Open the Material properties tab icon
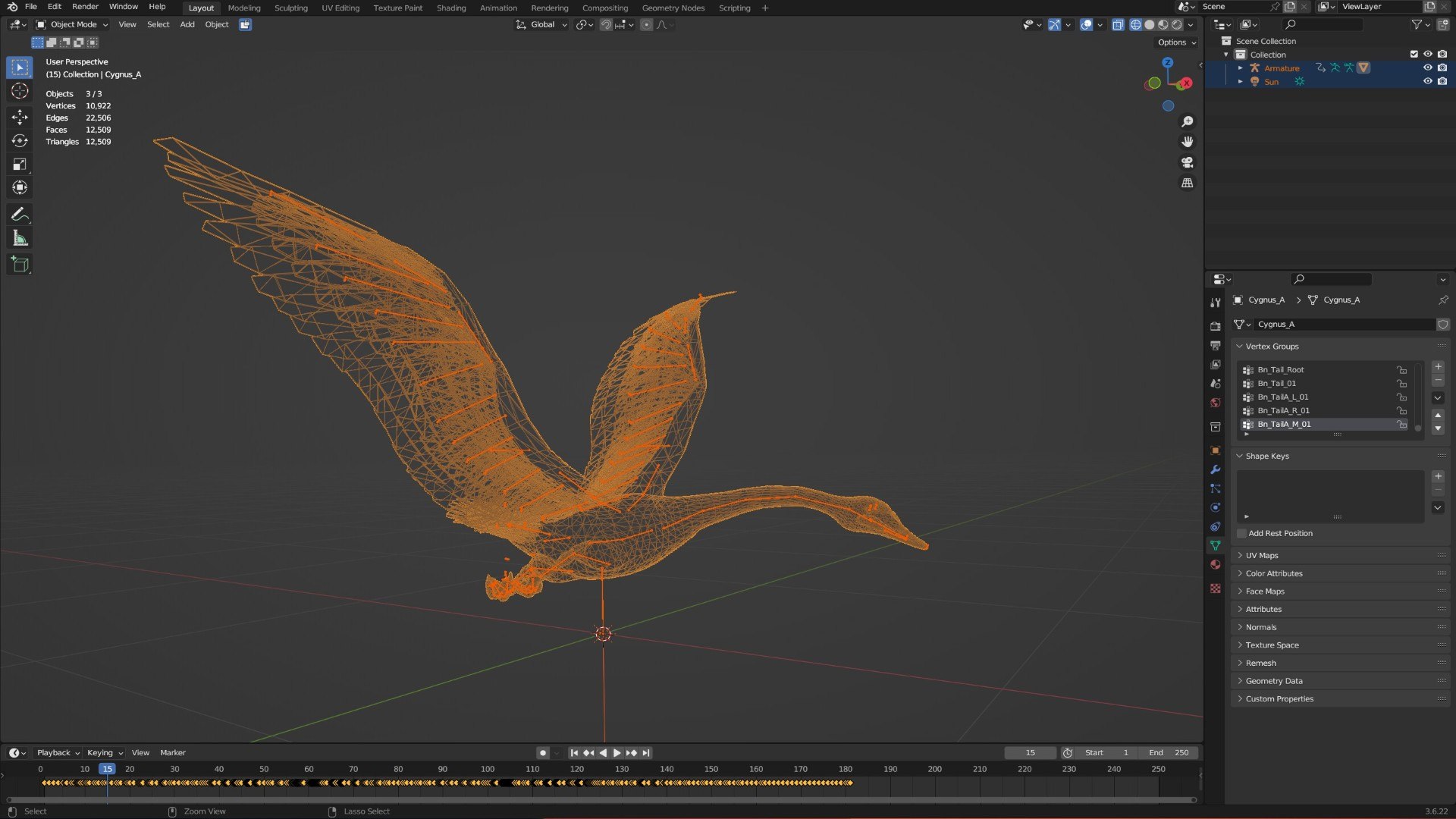 point(1216,564)
